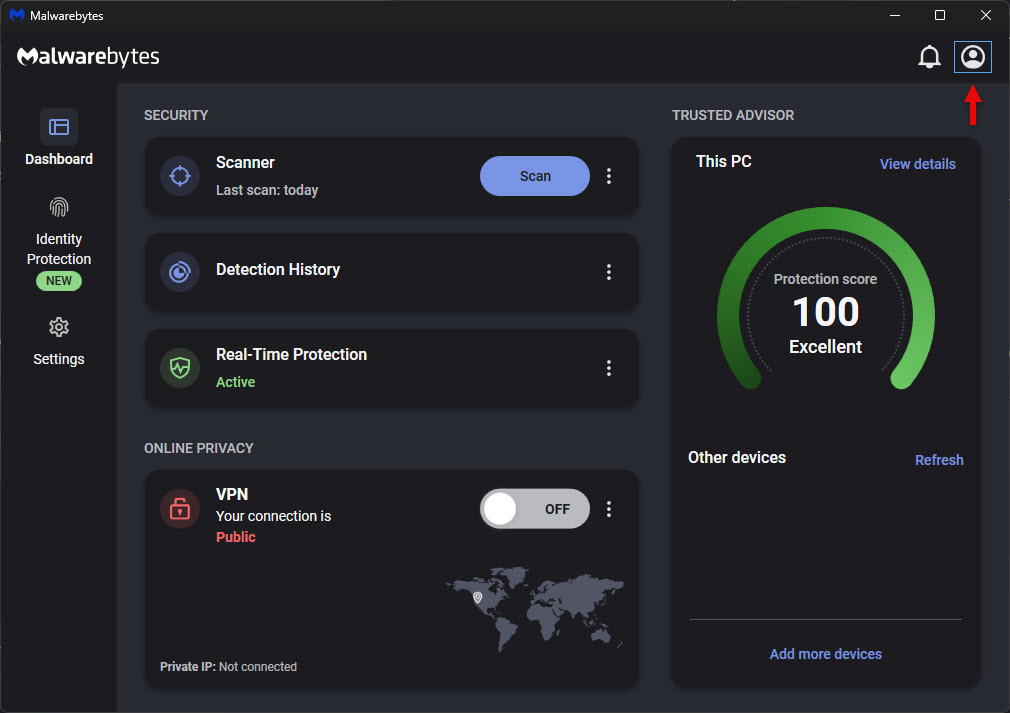This screenshot has width=1010, height=713.
Task: Open Dashboard from the sidebar
Action: click(59, 137)
